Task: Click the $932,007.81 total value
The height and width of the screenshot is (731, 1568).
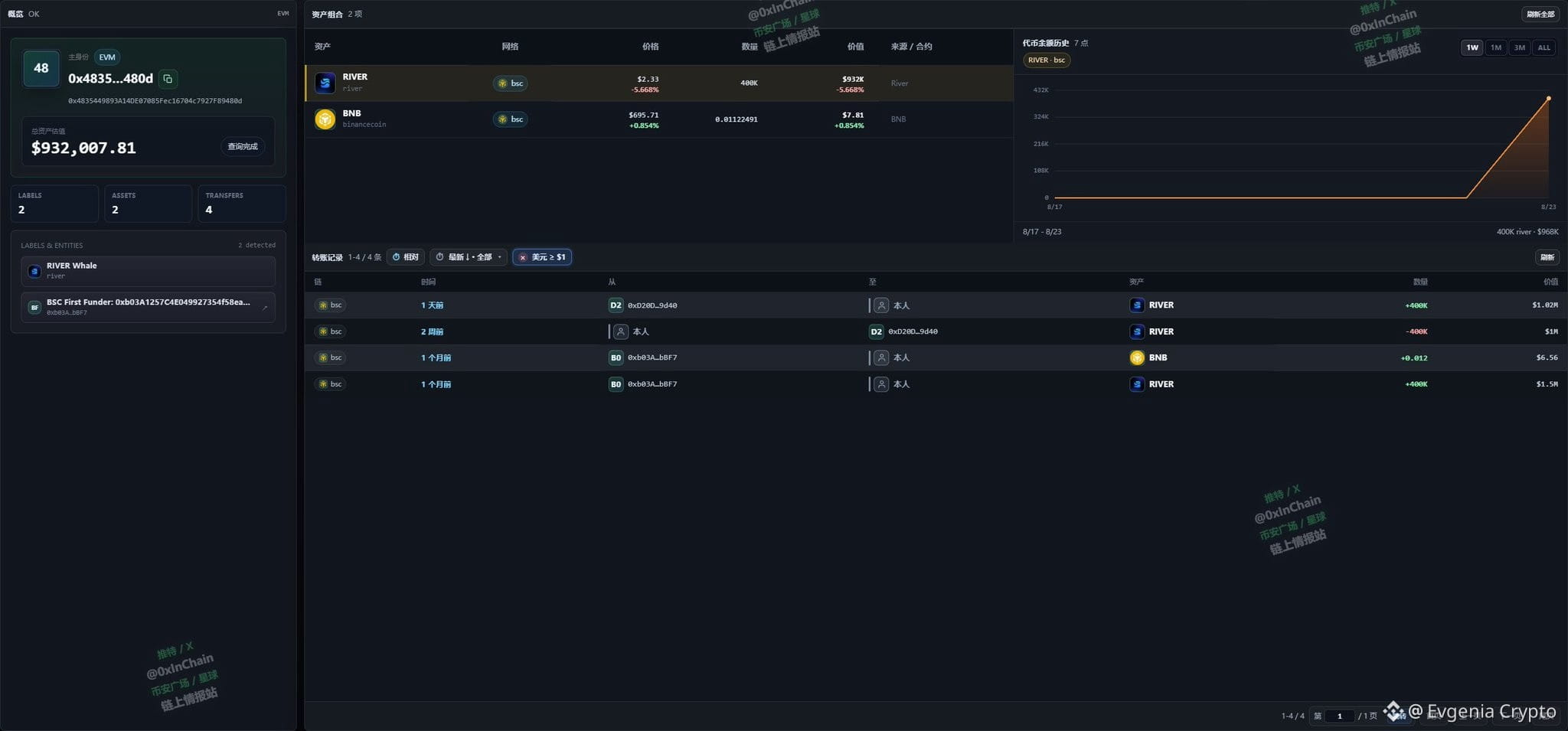Action: click(x=83, y=148)
